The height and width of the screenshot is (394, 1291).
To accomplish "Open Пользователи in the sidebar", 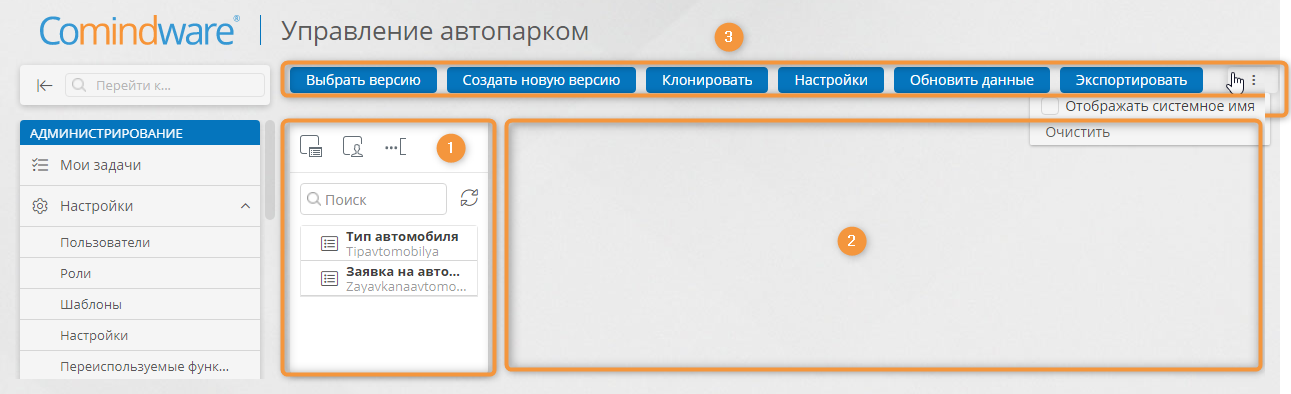I will (140, 242).
